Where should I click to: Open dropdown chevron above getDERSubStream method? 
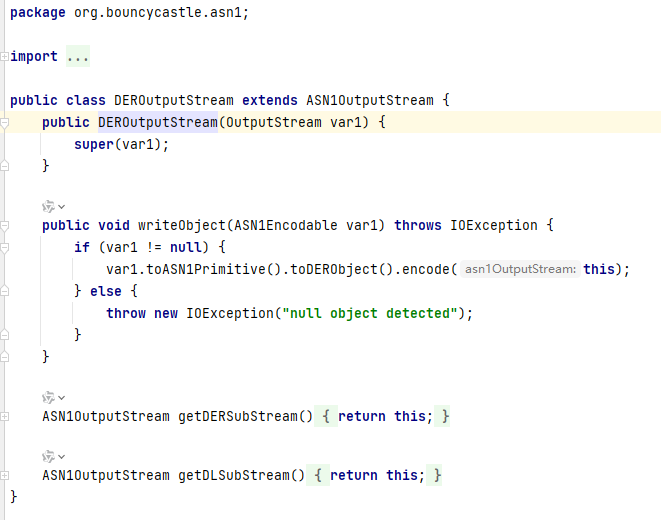[x=62, y=398]
